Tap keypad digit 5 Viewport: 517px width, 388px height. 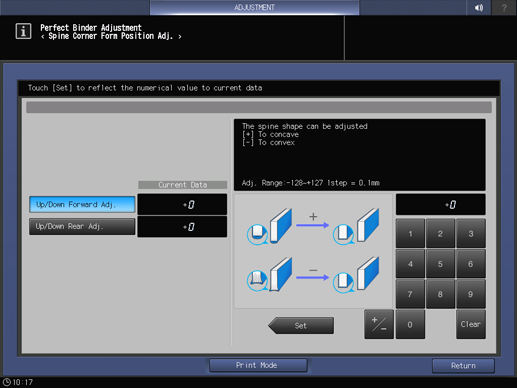pos(440,264)
